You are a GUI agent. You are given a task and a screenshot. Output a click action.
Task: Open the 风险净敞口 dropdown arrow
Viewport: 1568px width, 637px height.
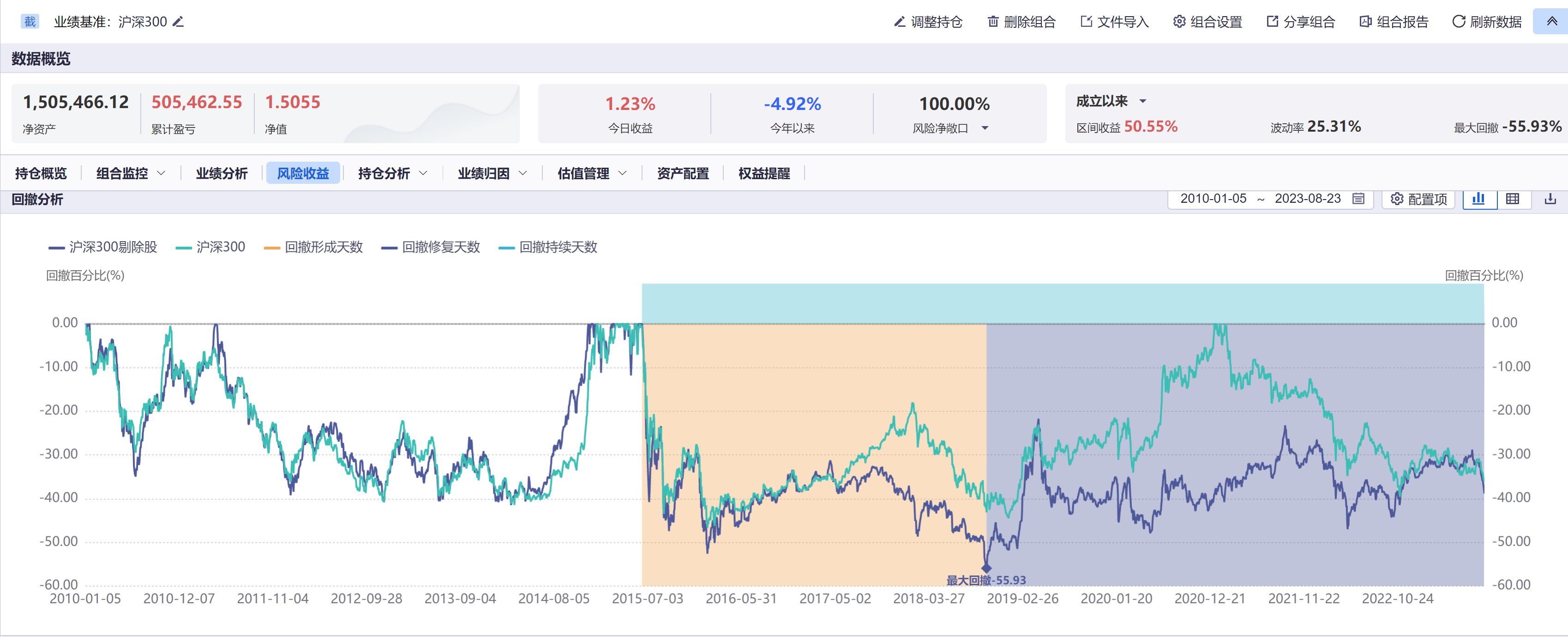(985, 128)
